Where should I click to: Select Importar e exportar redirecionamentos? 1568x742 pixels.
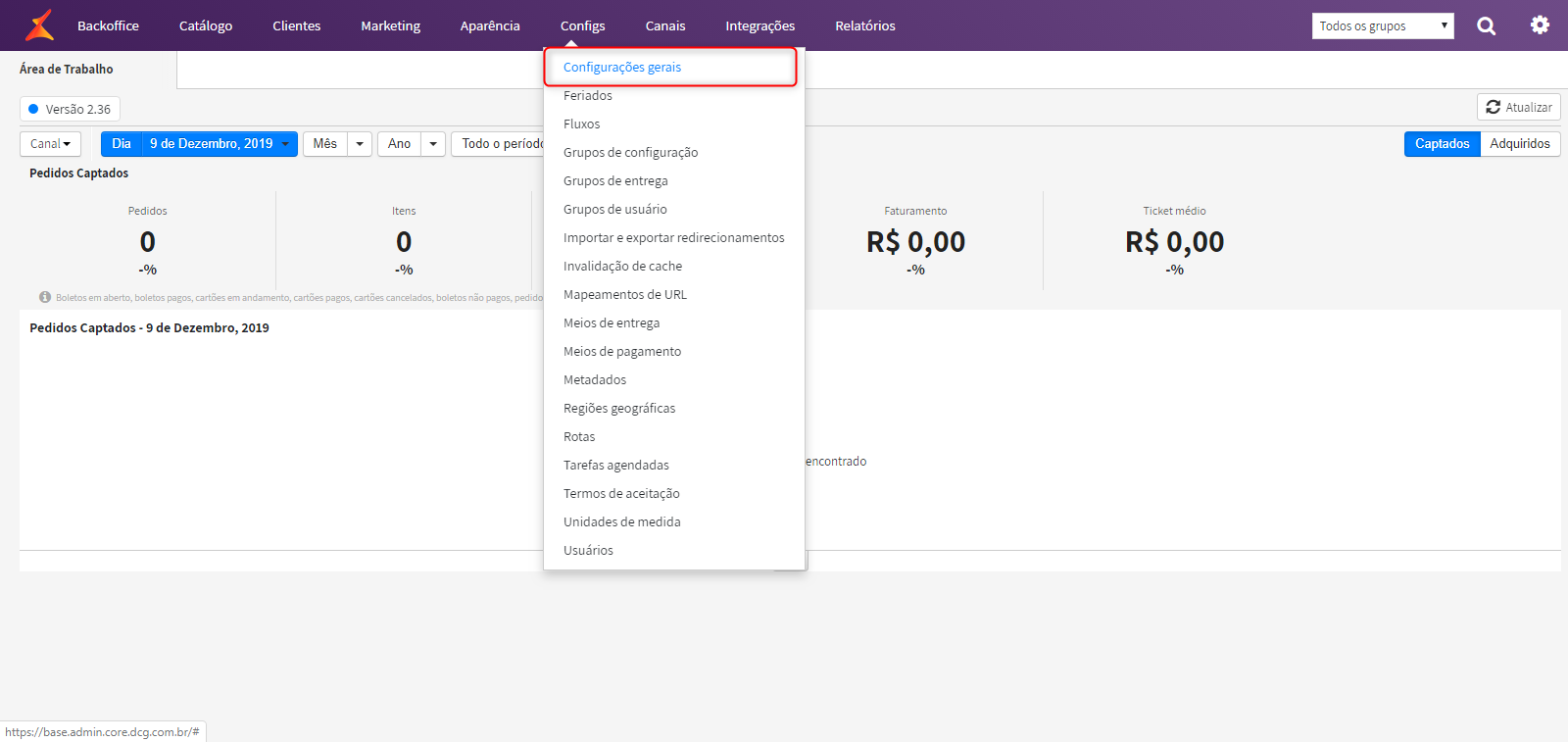(674, 237)
